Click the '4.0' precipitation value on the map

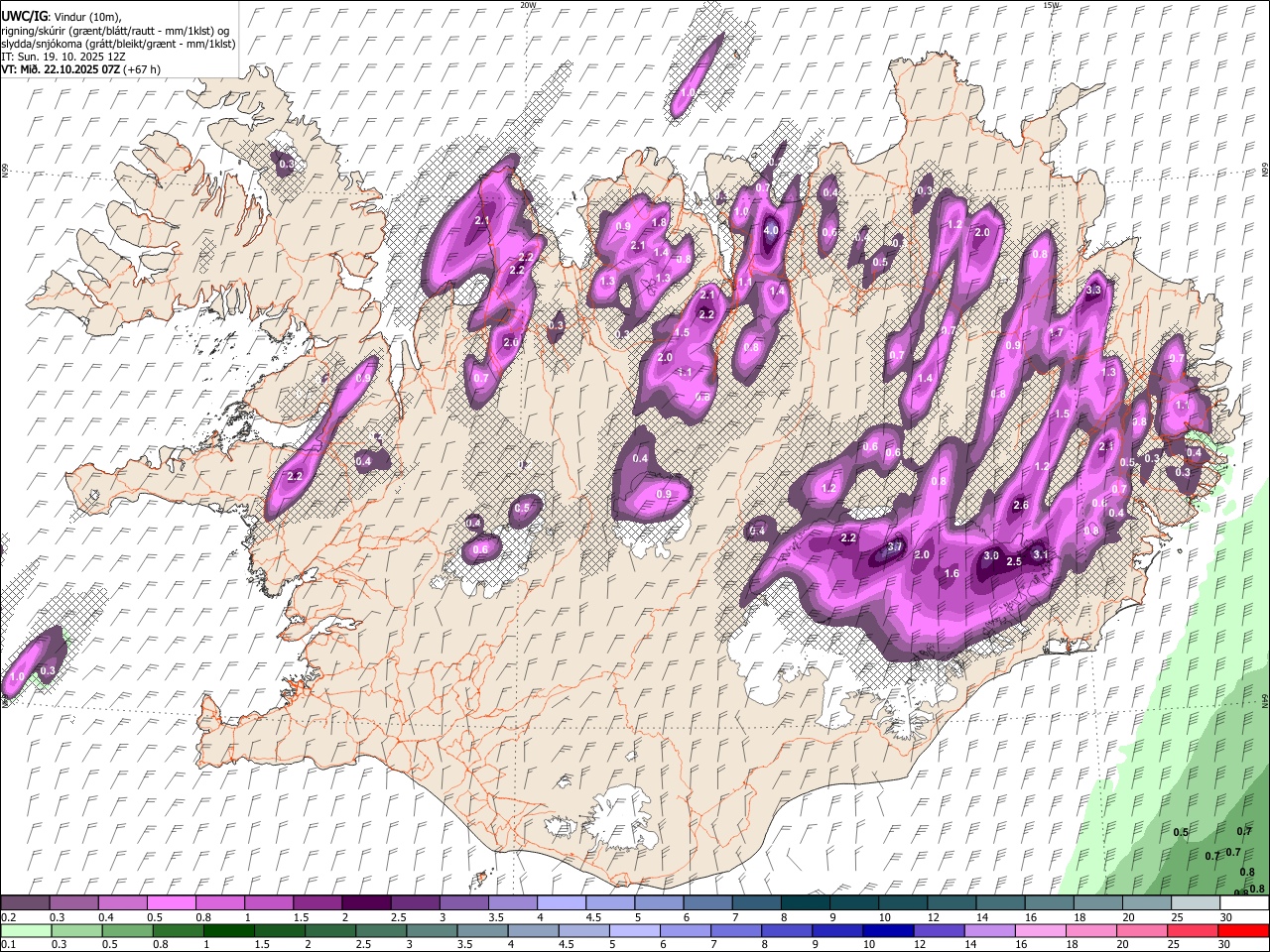771,231
